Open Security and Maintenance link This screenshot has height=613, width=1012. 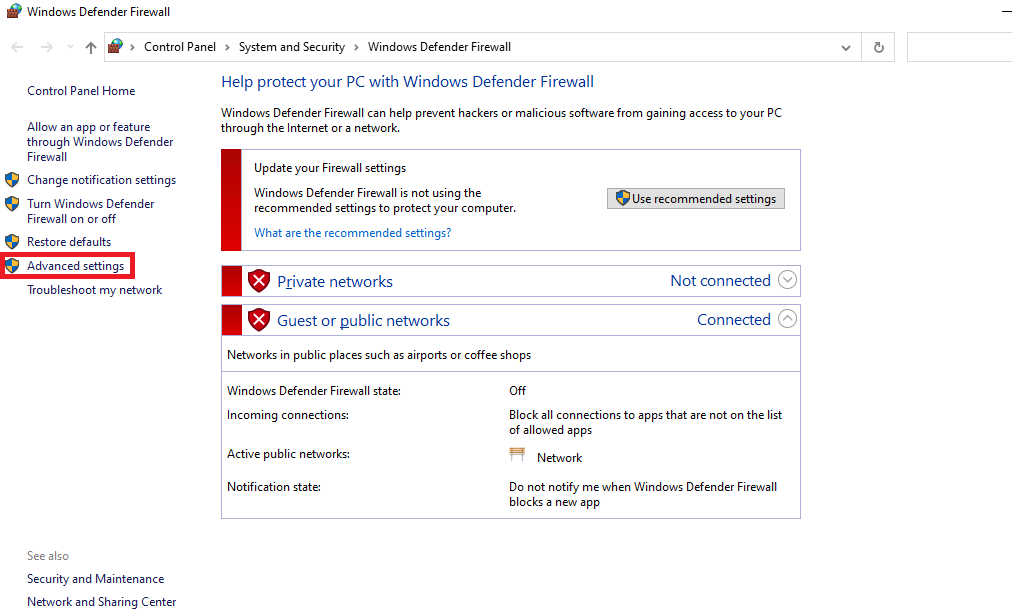pyautogui.click(x=96, y=579)
